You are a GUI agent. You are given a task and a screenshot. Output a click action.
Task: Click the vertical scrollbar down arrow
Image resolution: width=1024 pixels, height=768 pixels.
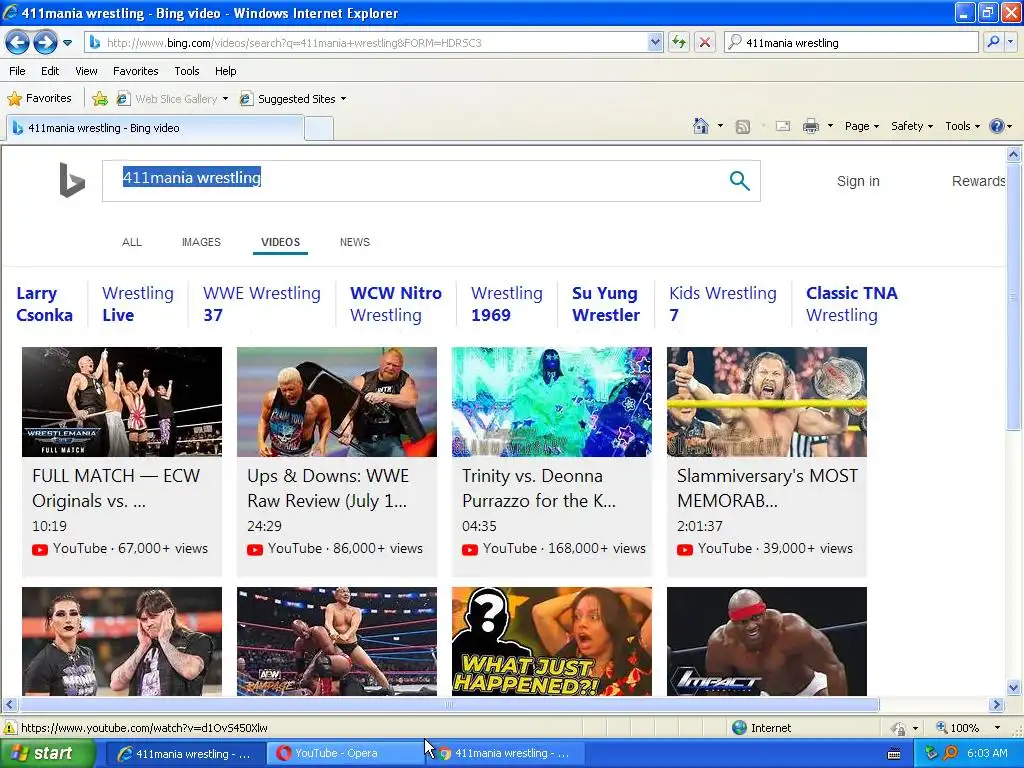[1014, 688]
